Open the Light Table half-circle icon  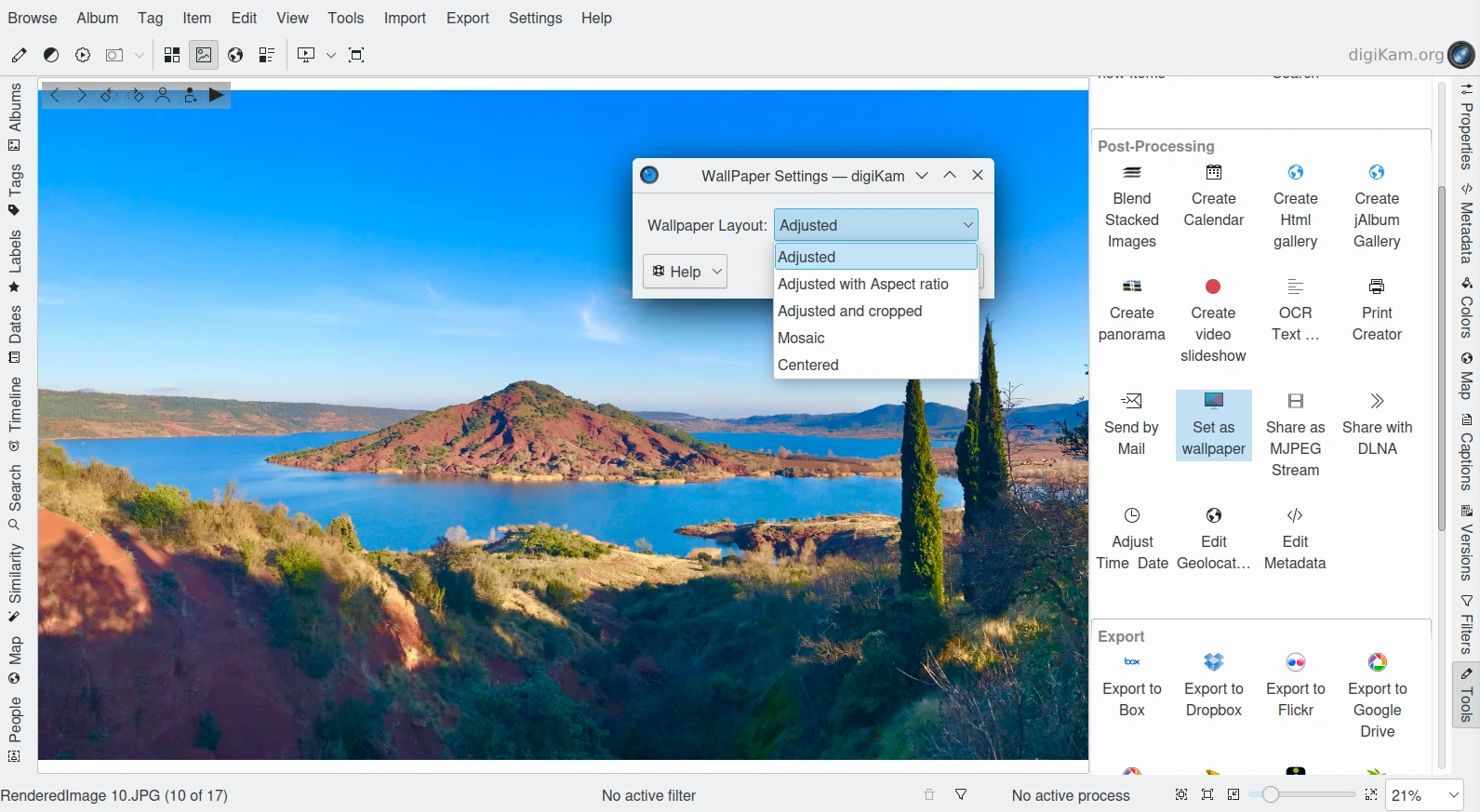click(x=51, y=55)
